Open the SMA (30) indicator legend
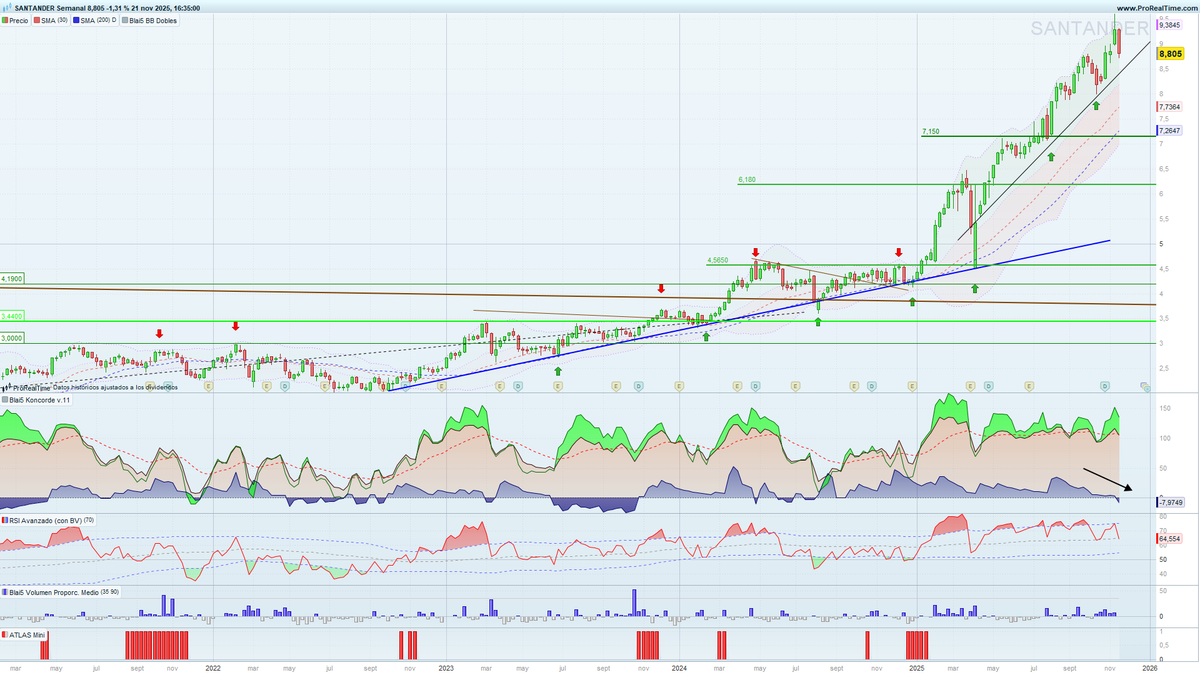This screenshot has height=675, width=1200. point(52,20)
